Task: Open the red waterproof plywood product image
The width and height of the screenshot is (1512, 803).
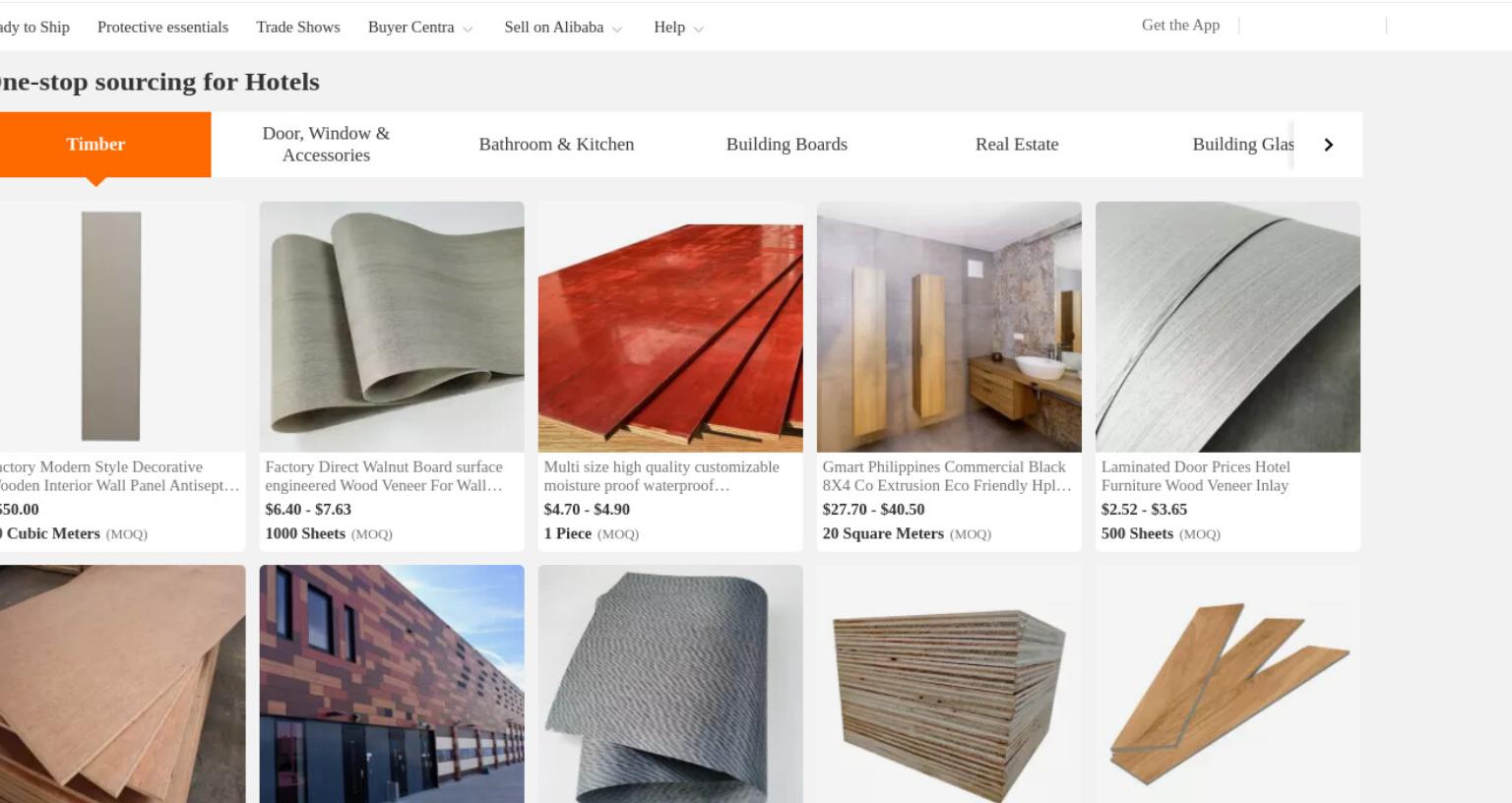Action: pos(670,327)
